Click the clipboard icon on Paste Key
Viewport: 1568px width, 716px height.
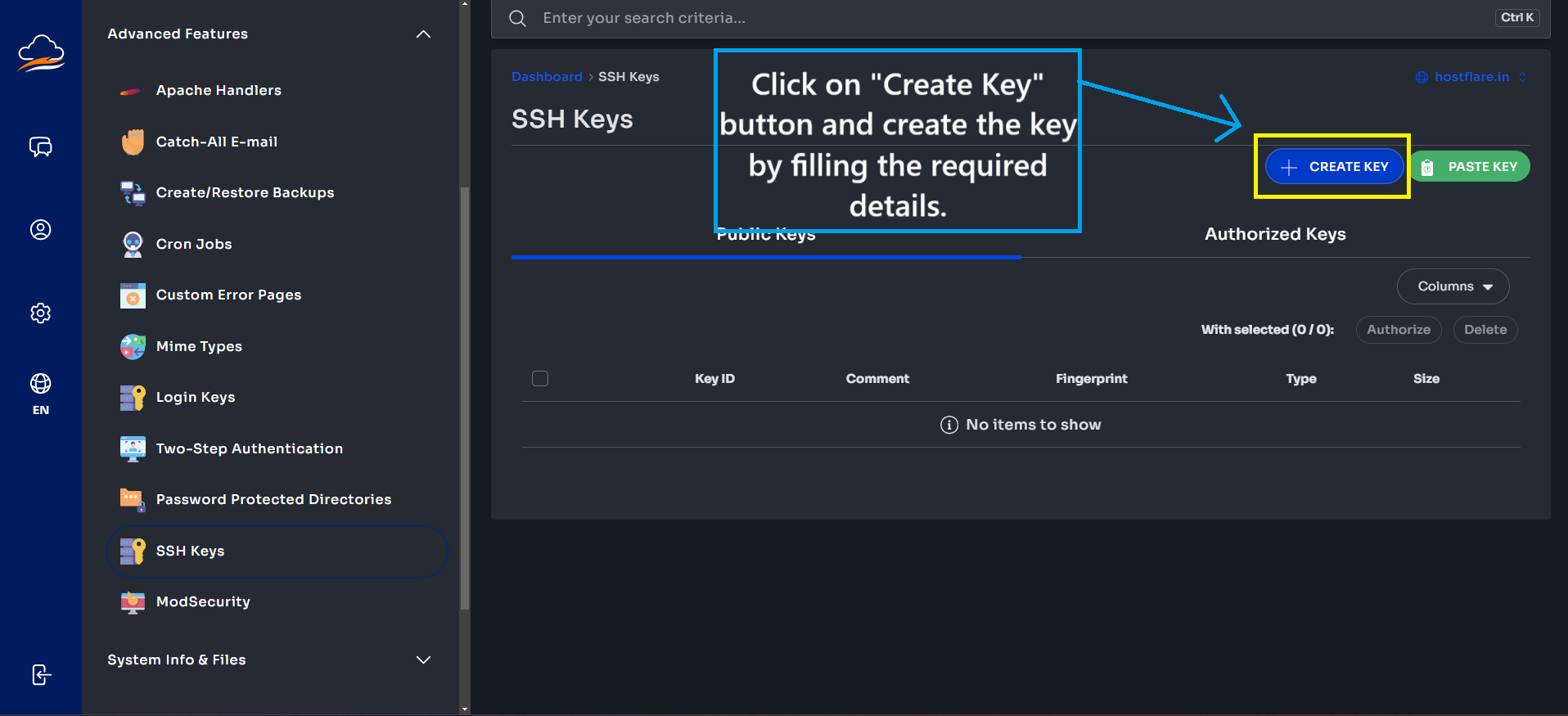1427,167
